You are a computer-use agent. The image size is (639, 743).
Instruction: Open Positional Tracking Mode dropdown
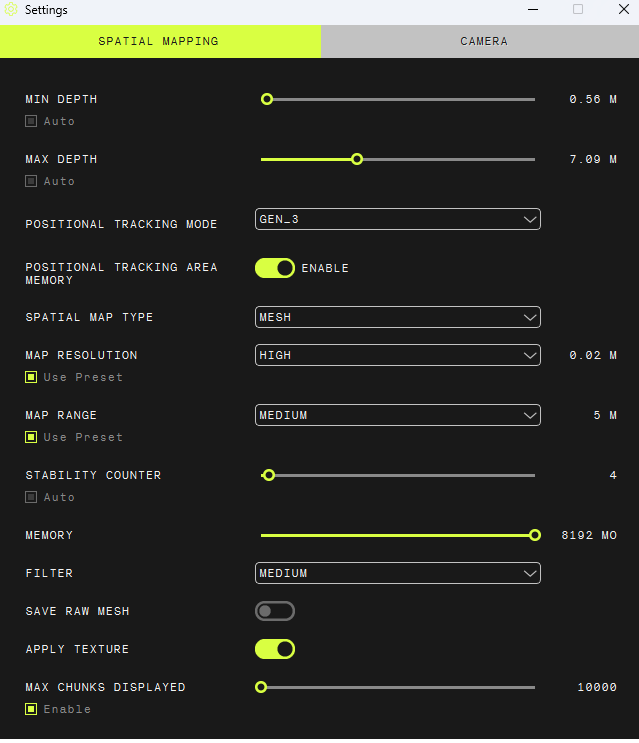(397, 219)
